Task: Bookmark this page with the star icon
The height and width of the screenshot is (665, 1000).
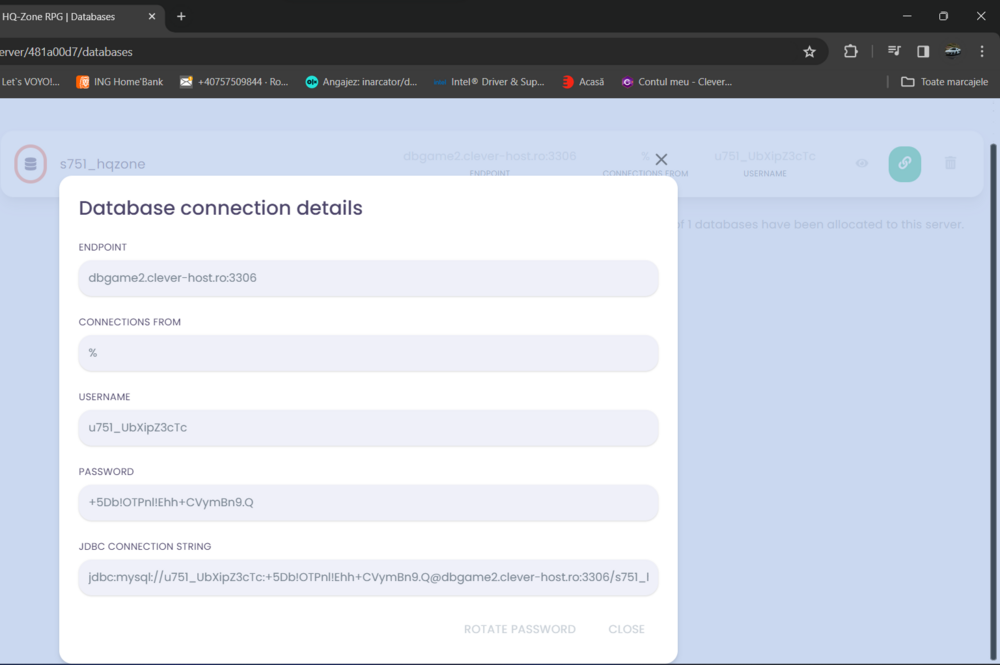Action: (x=809, y=52)
